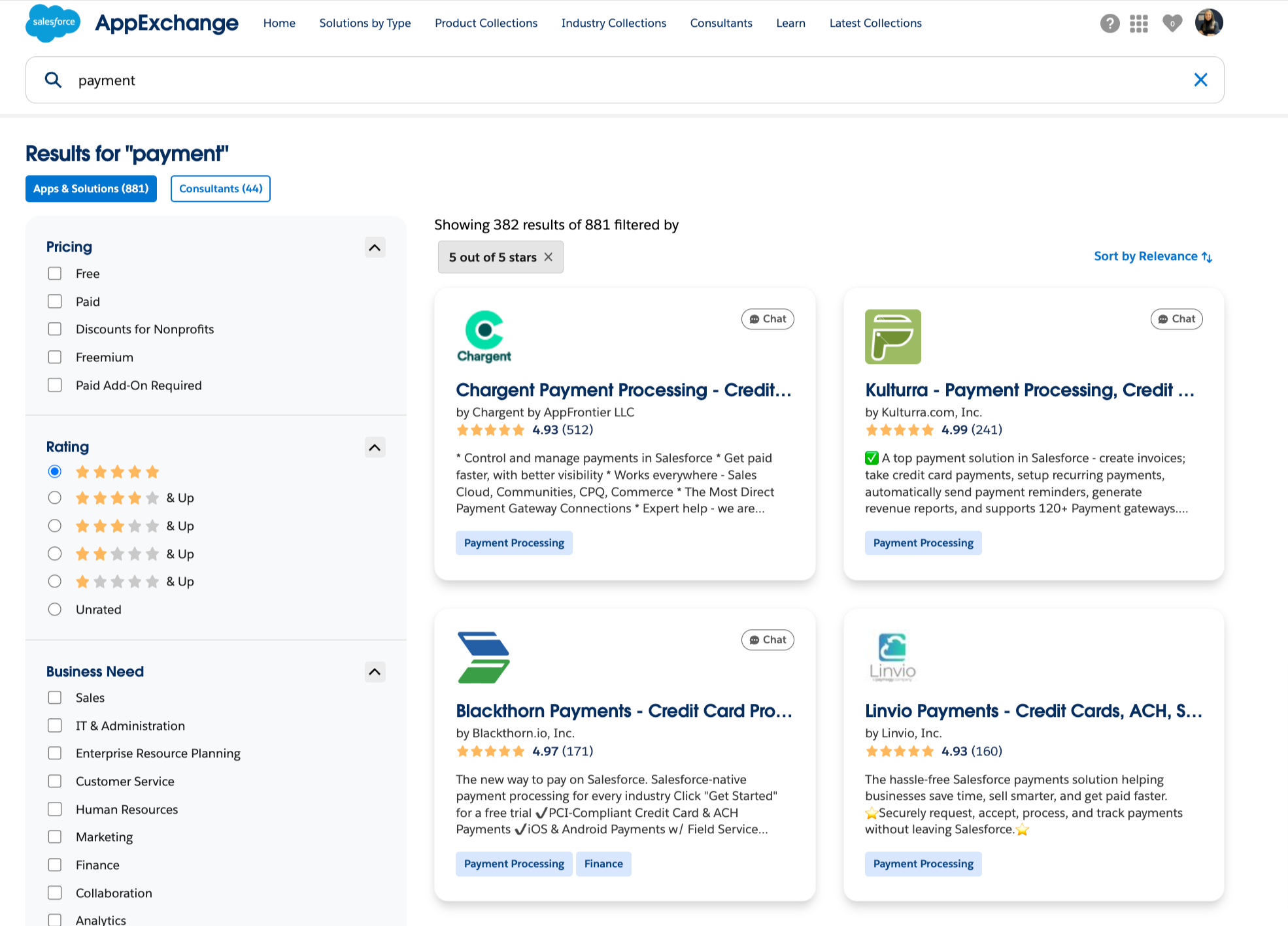This screenshot has height=926, width=1288.
Task: Switch to Apps & Solutions (881) tab
Action: [x=91, y=188]
